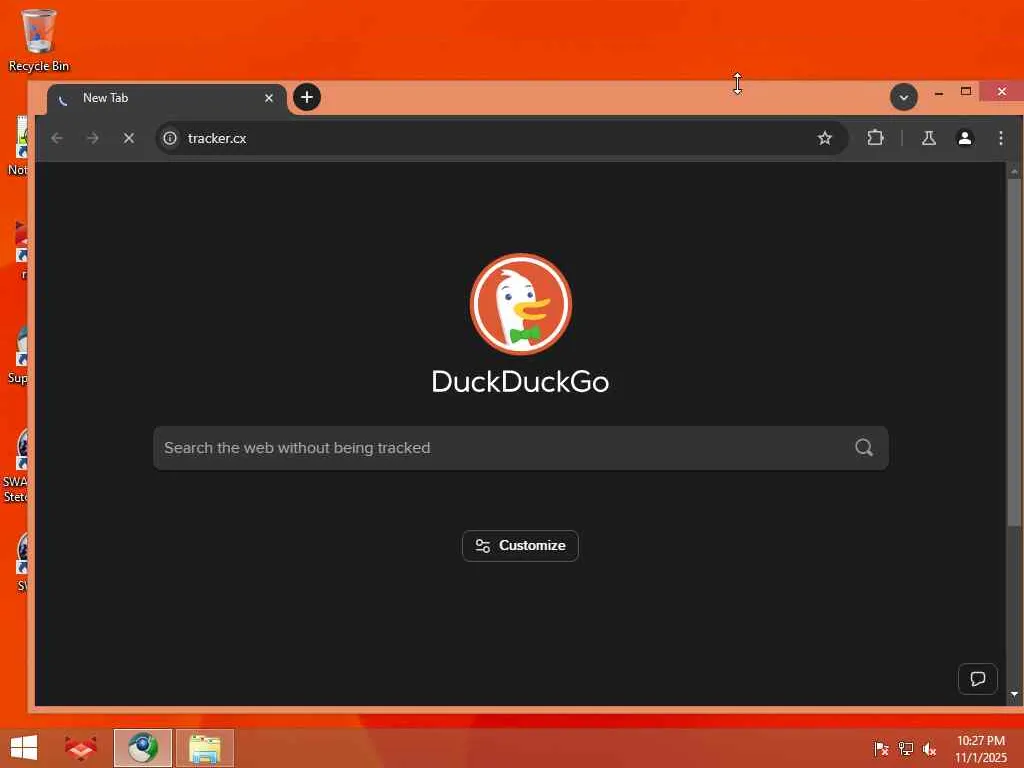The image size is (1024, 768).
Task: Close the browser window
Action: click(1002, 91)
